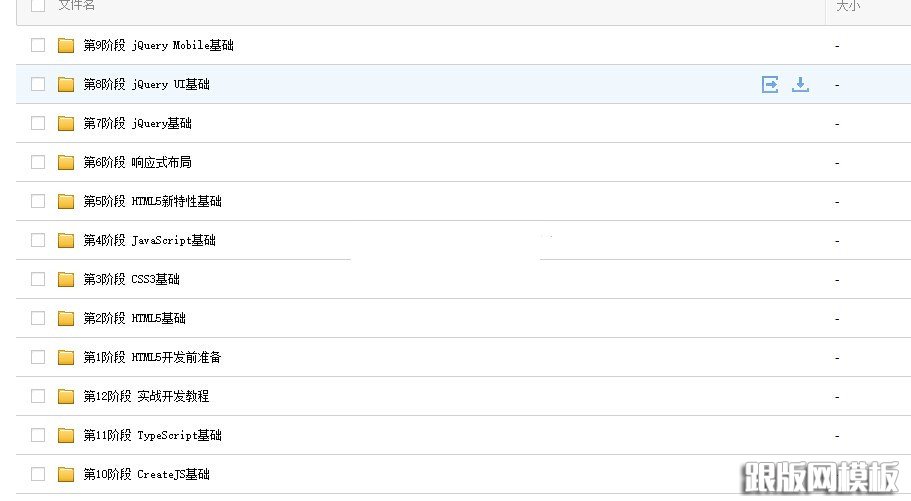This screenshot has height=501, width=911.
Task: Click folder icon for 第12阶段 实战开发教程
Action: (66, 396)
